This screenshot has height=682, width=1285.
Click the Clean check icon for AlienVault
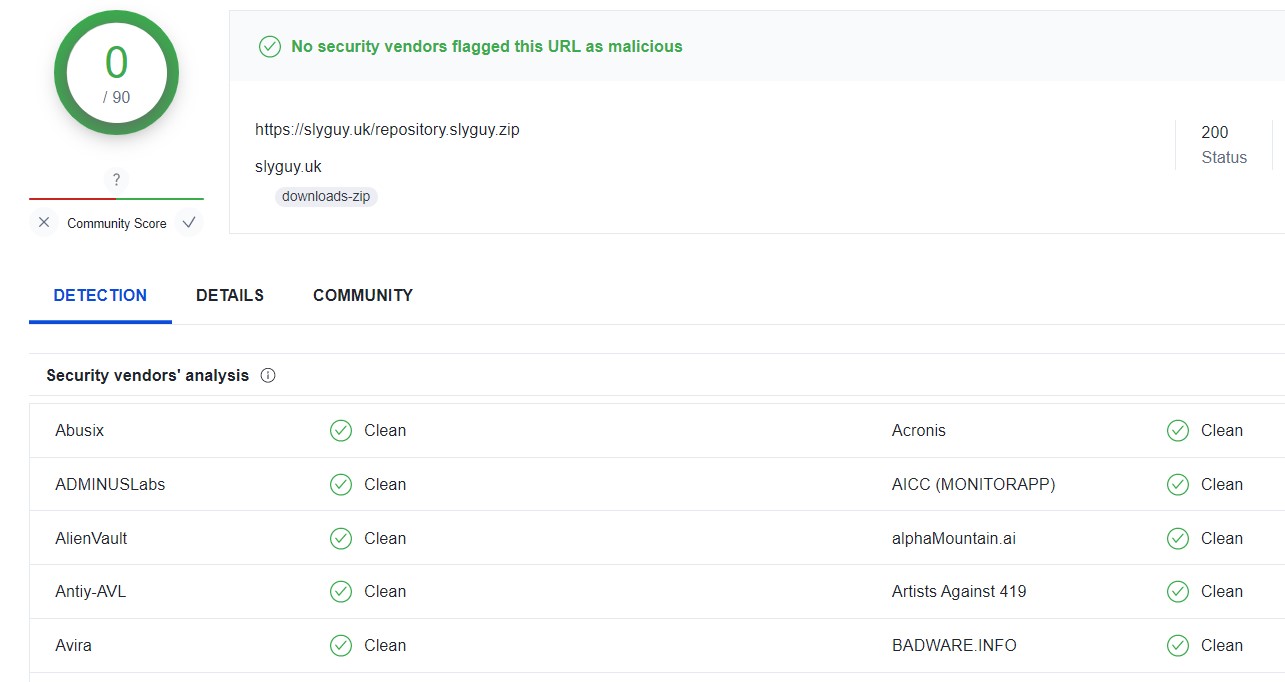[341, 539]
